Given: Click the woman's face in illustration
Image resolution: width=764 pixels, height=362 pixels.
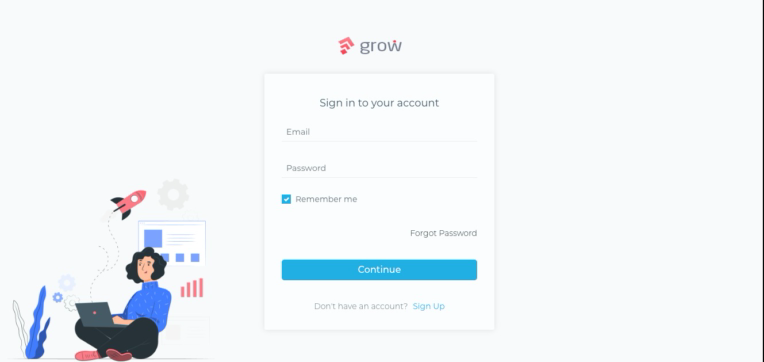Looking at the screenshot, I should point(144,268).
